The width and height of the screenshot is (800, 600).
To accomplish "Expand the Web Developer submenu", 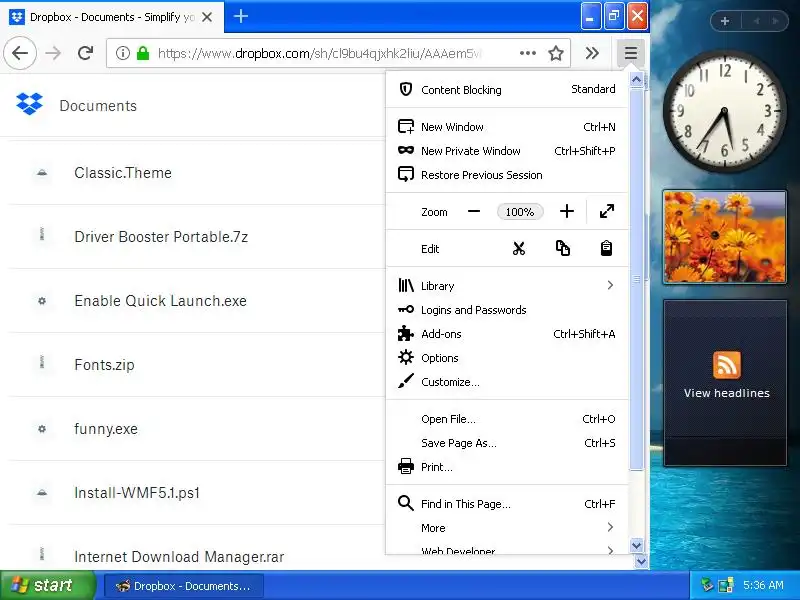I will click(507, 550).
